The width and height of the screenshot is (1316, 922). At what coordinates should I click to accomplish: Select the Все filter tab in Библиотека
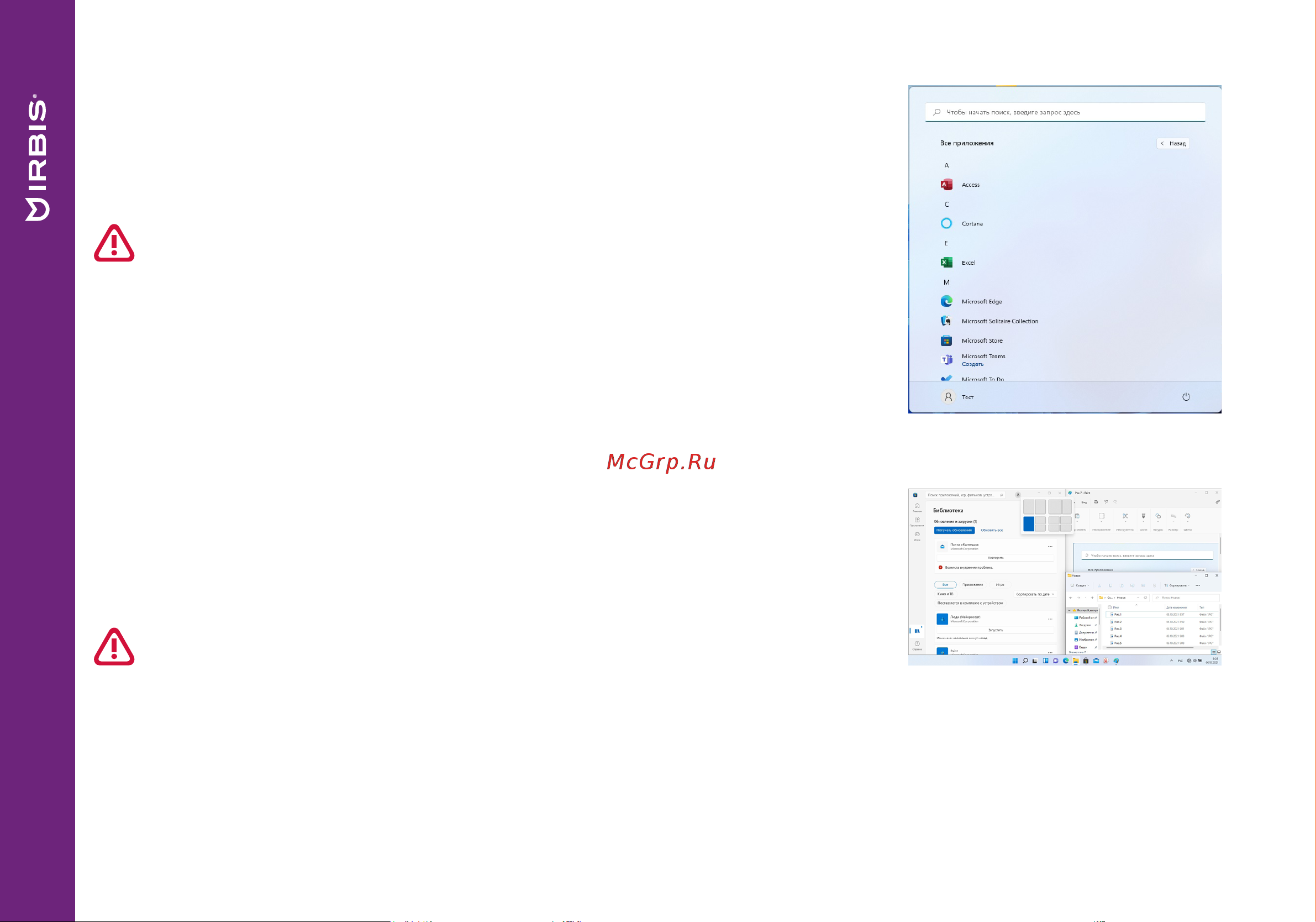pyautogui.click(x=945, y=585)
